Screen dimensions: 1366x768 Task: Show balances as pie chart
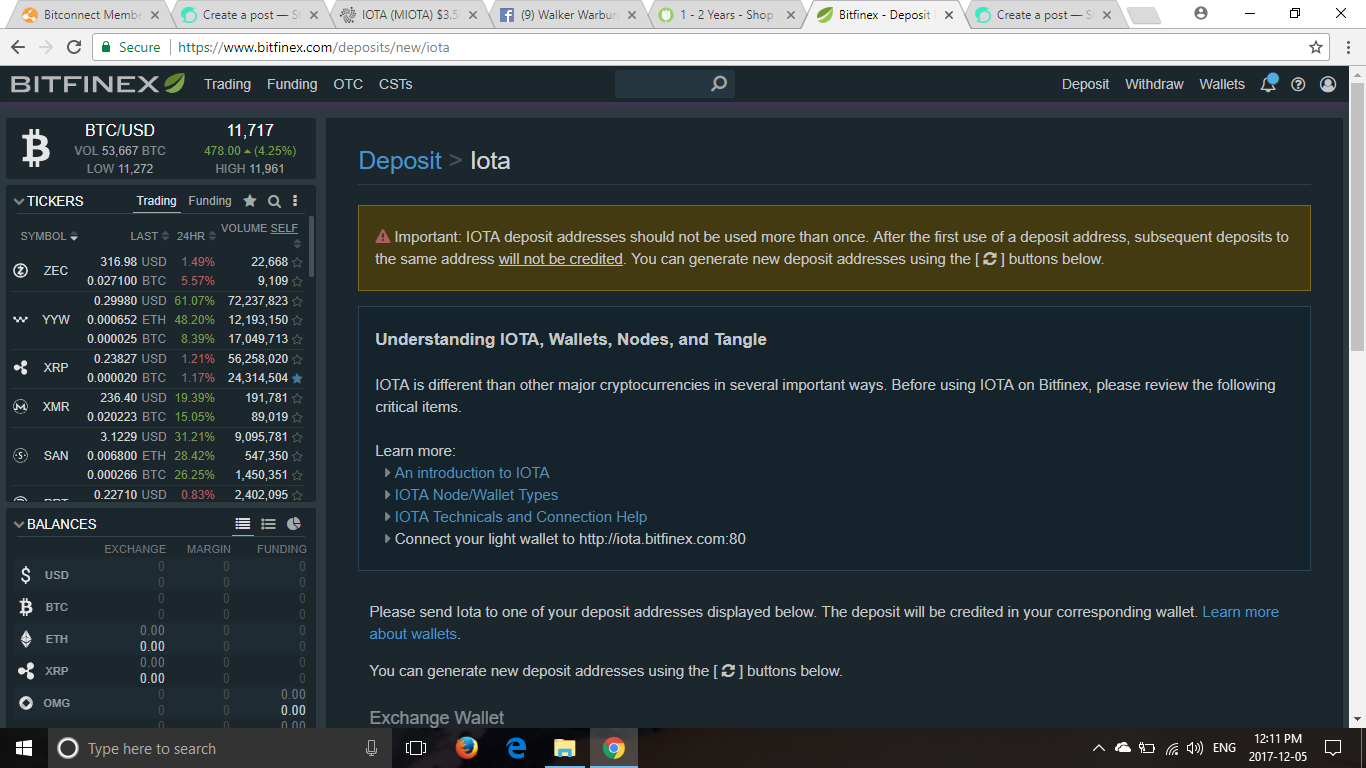(x=294, y=524)
